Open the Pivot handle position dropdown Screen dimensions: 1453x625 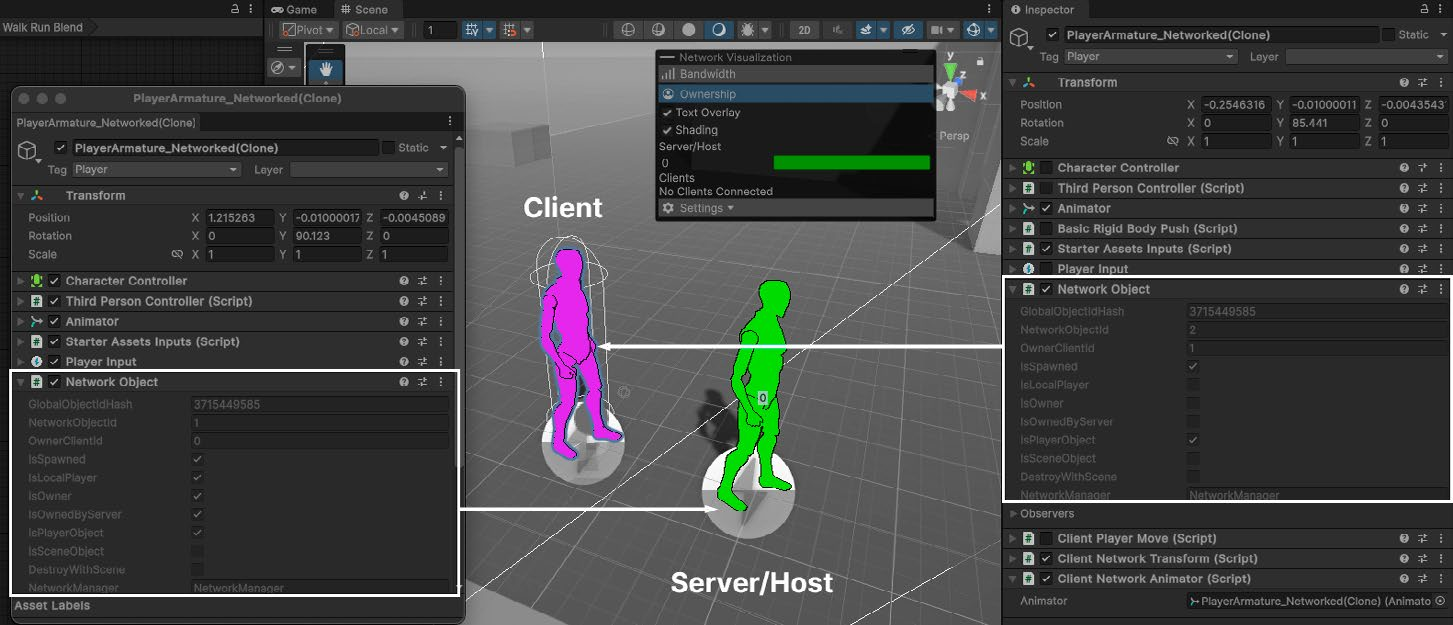click(x=309, y=30)
